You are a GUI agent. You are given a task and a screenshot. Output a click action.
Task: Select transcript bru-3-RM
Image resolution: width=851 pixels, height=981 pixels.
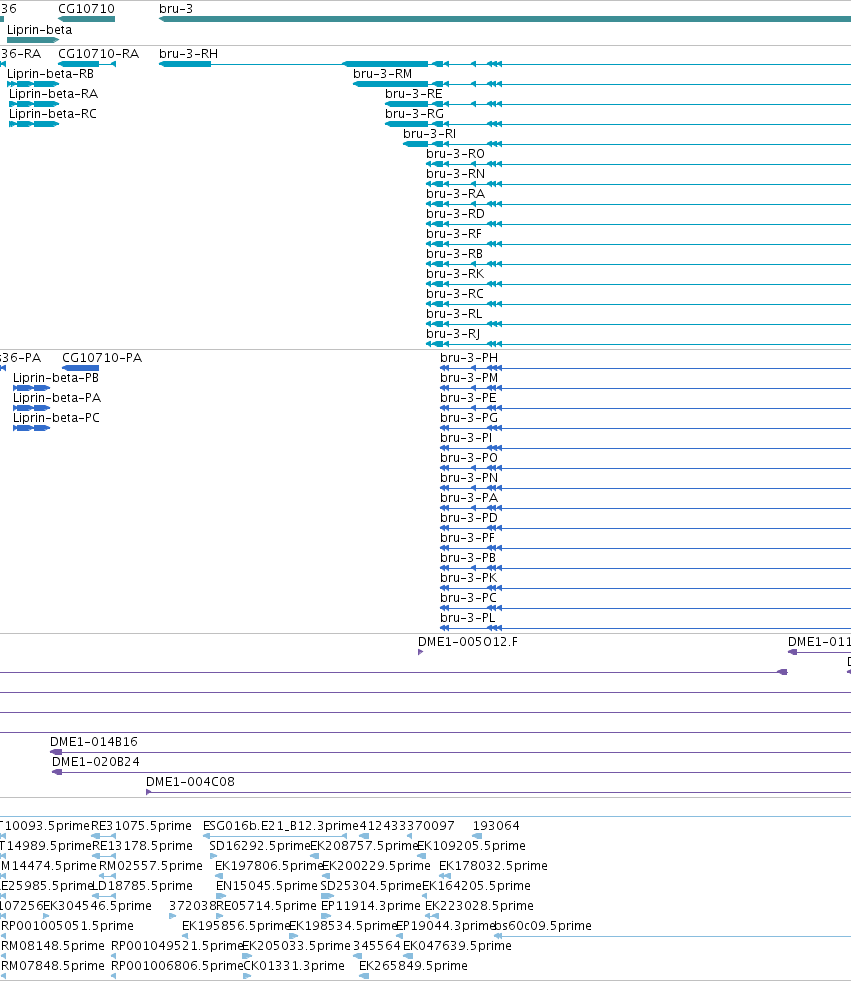click(x=382, y=74)
